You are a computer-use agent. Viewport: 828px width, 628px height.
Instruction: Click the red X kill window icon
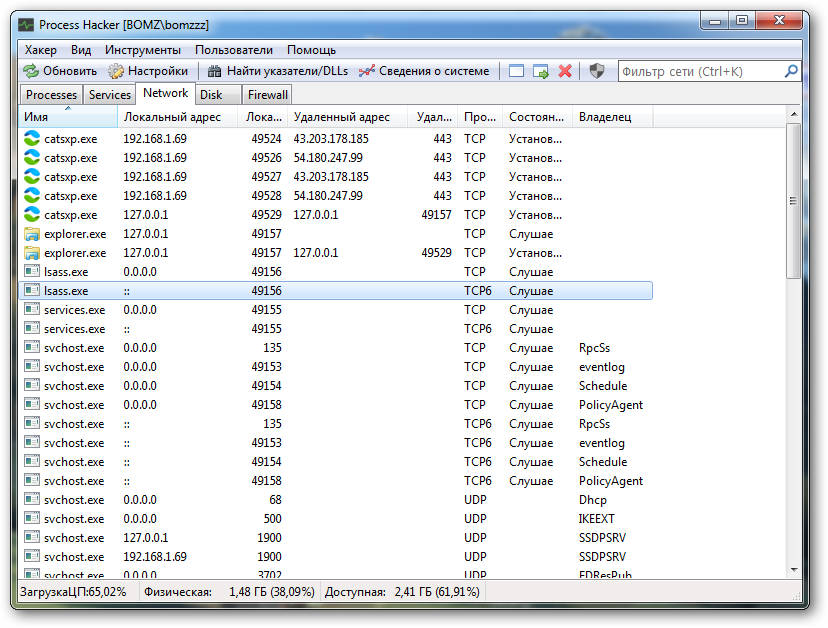565,71
